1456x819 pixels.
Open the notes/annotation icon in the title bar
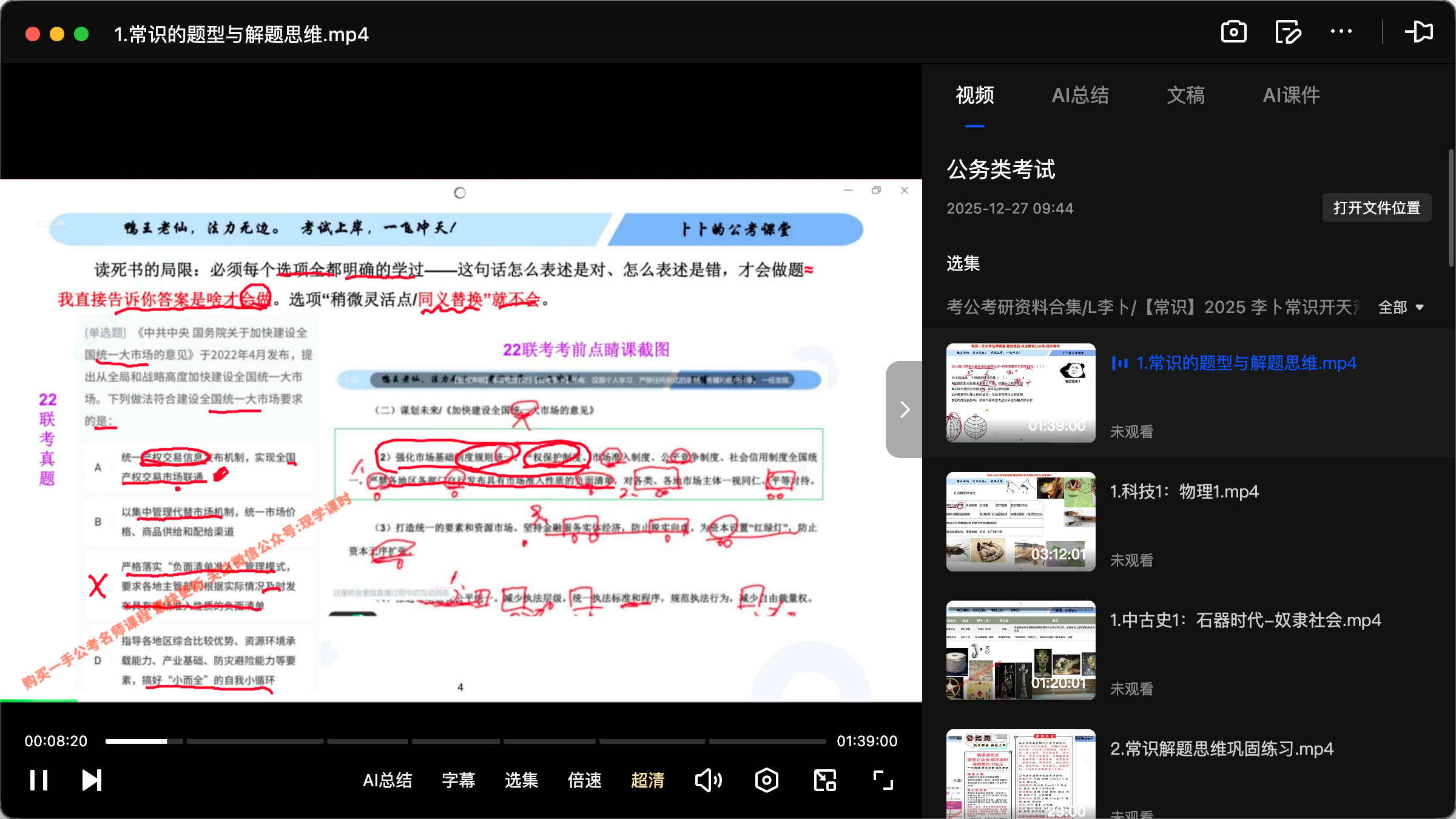point(1288,32)
